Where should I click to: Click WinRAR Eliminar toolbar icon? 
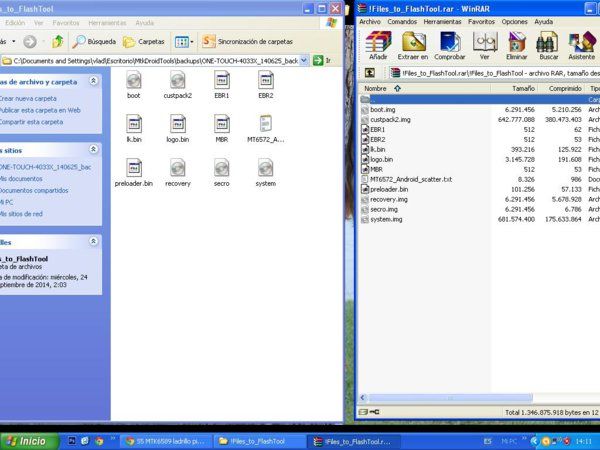tap(517, 46)
